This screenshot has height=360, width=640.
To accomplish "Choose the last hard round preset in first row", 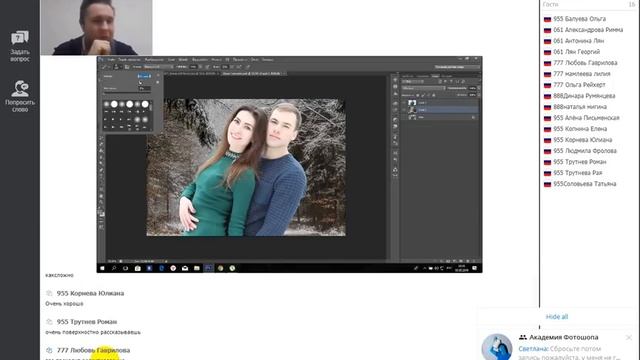I will (145, 104).
